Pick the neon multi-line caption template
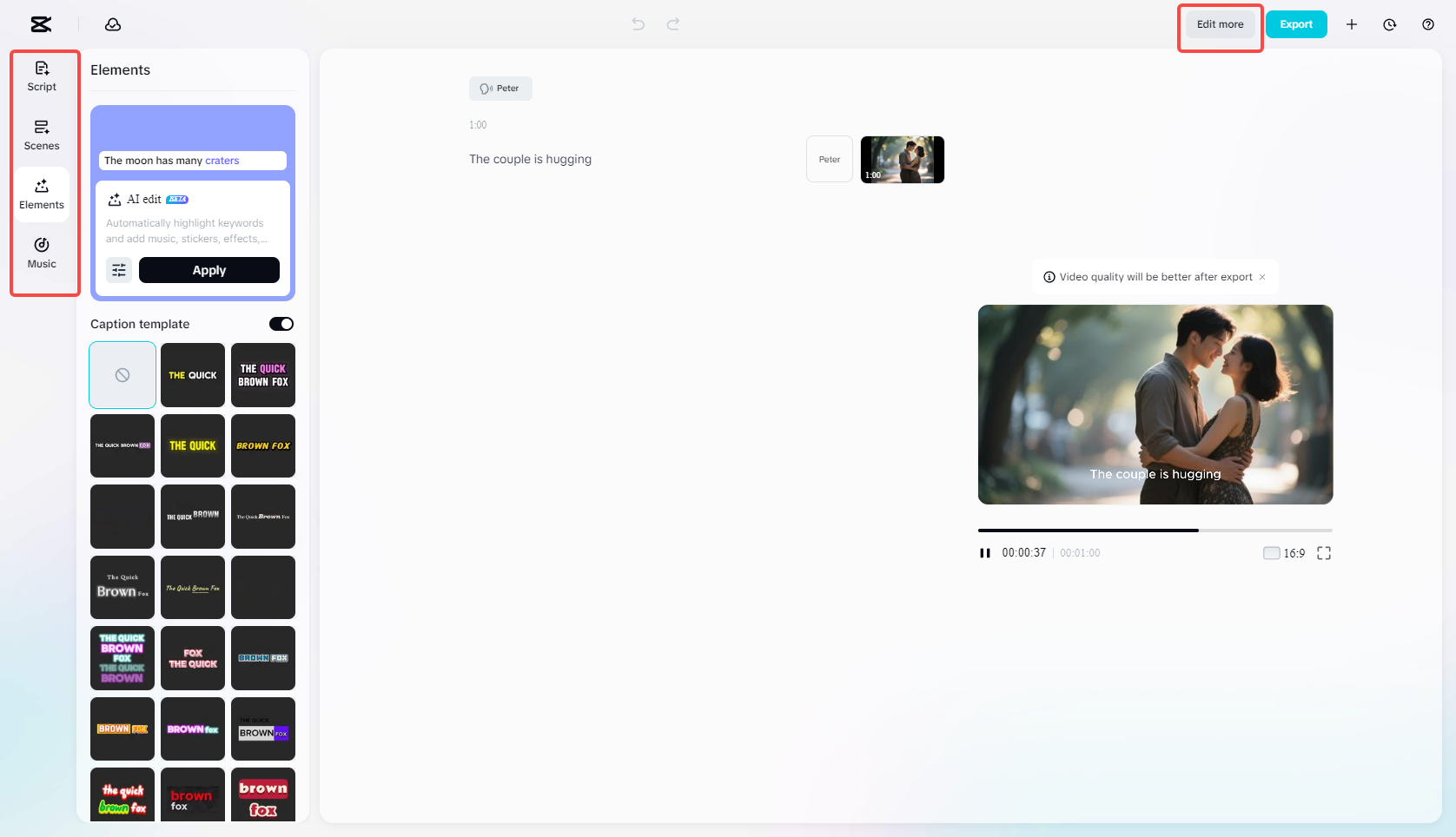 [122, 658]
